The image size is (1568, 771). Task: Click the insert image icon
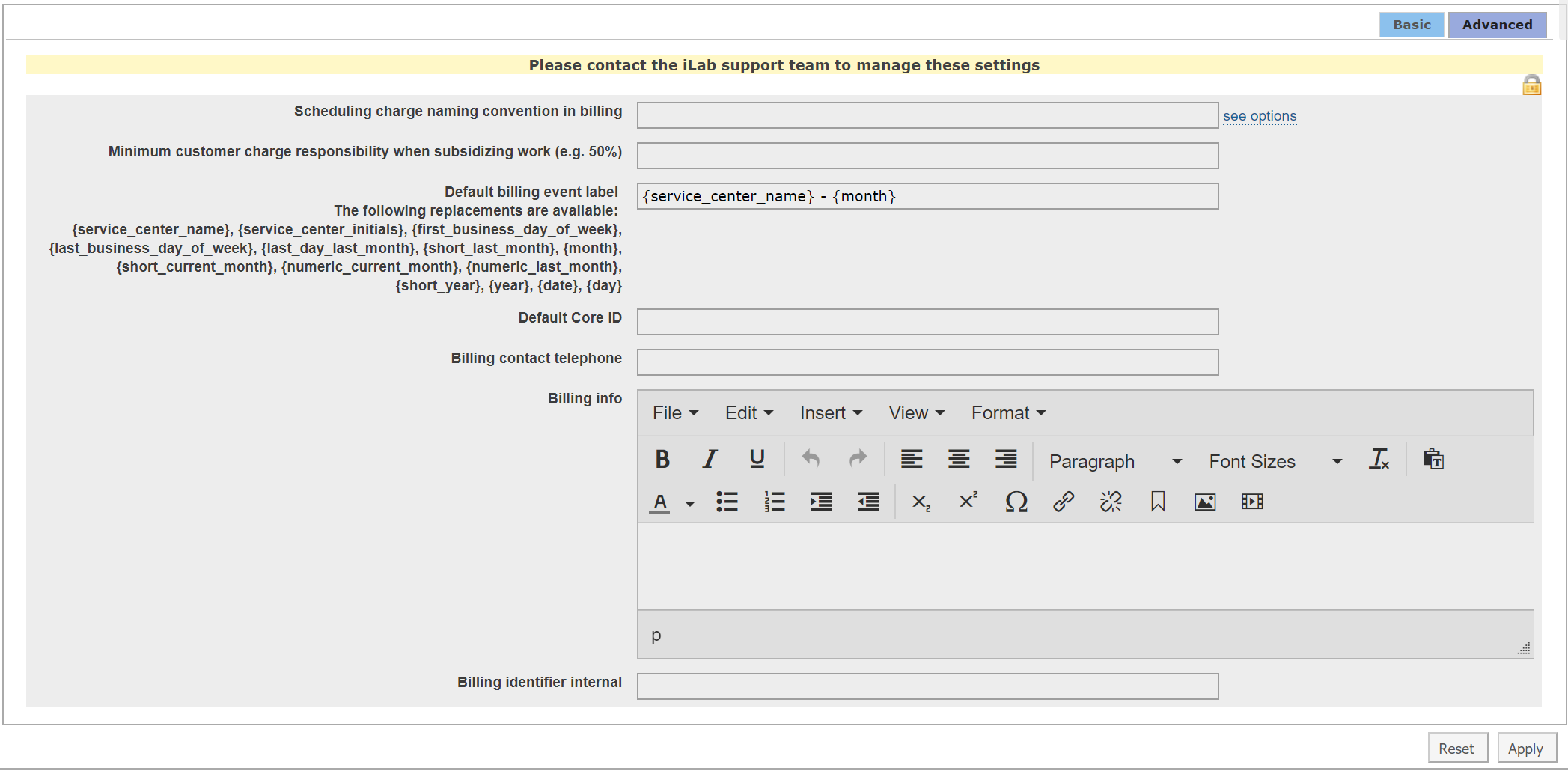tap(1204, 502)
